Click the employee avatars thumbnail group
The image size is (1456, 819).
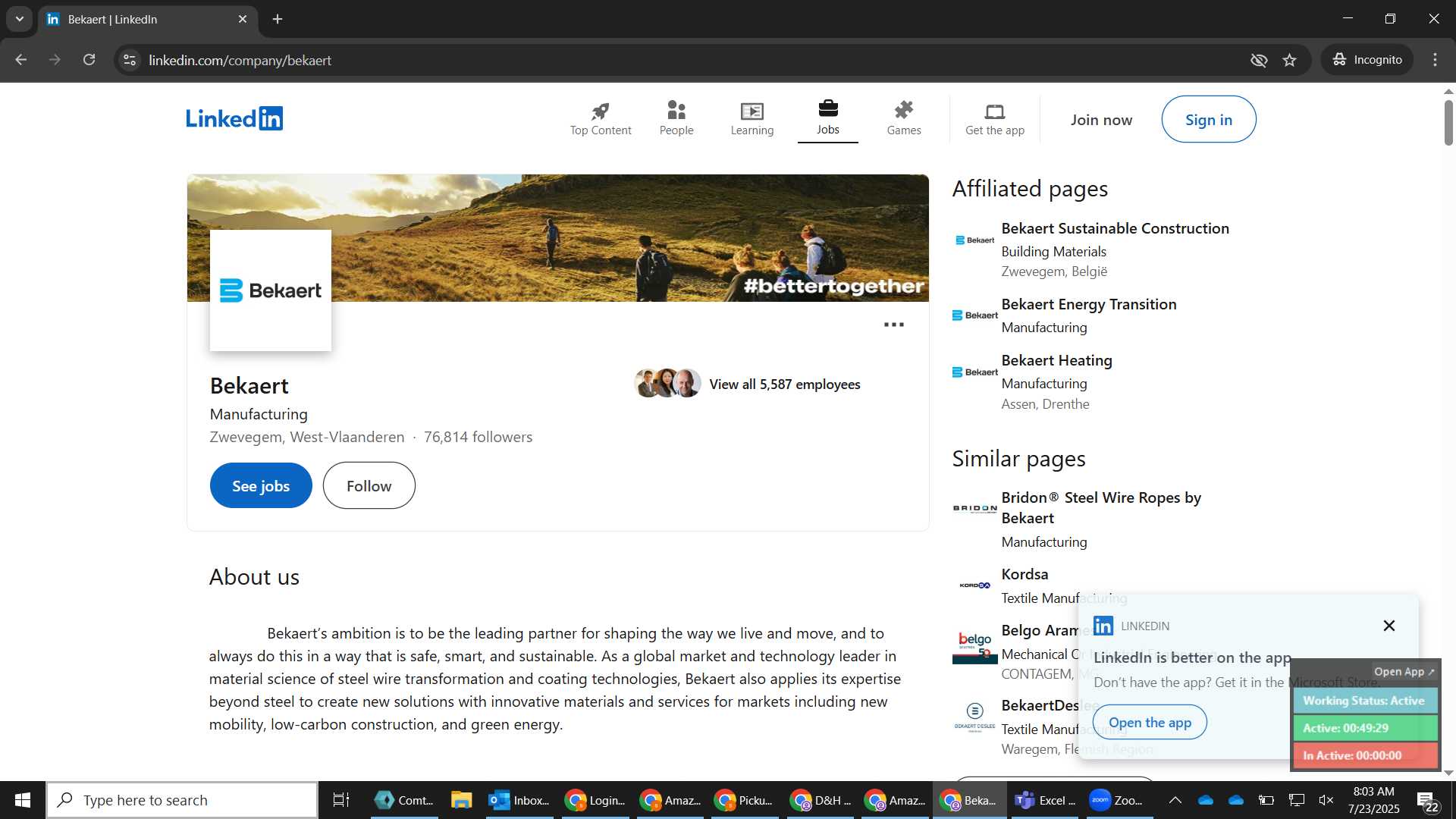tap(667, 384)
